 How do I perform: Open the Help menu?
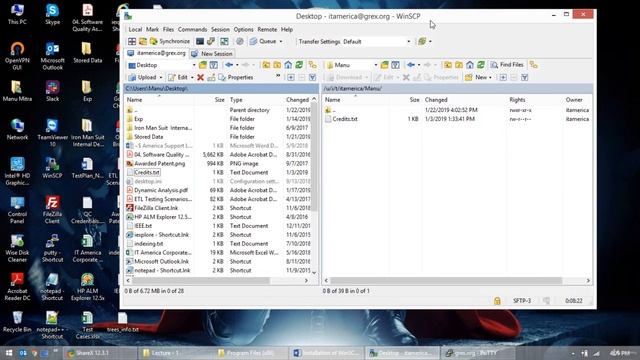tap(287, 29)
